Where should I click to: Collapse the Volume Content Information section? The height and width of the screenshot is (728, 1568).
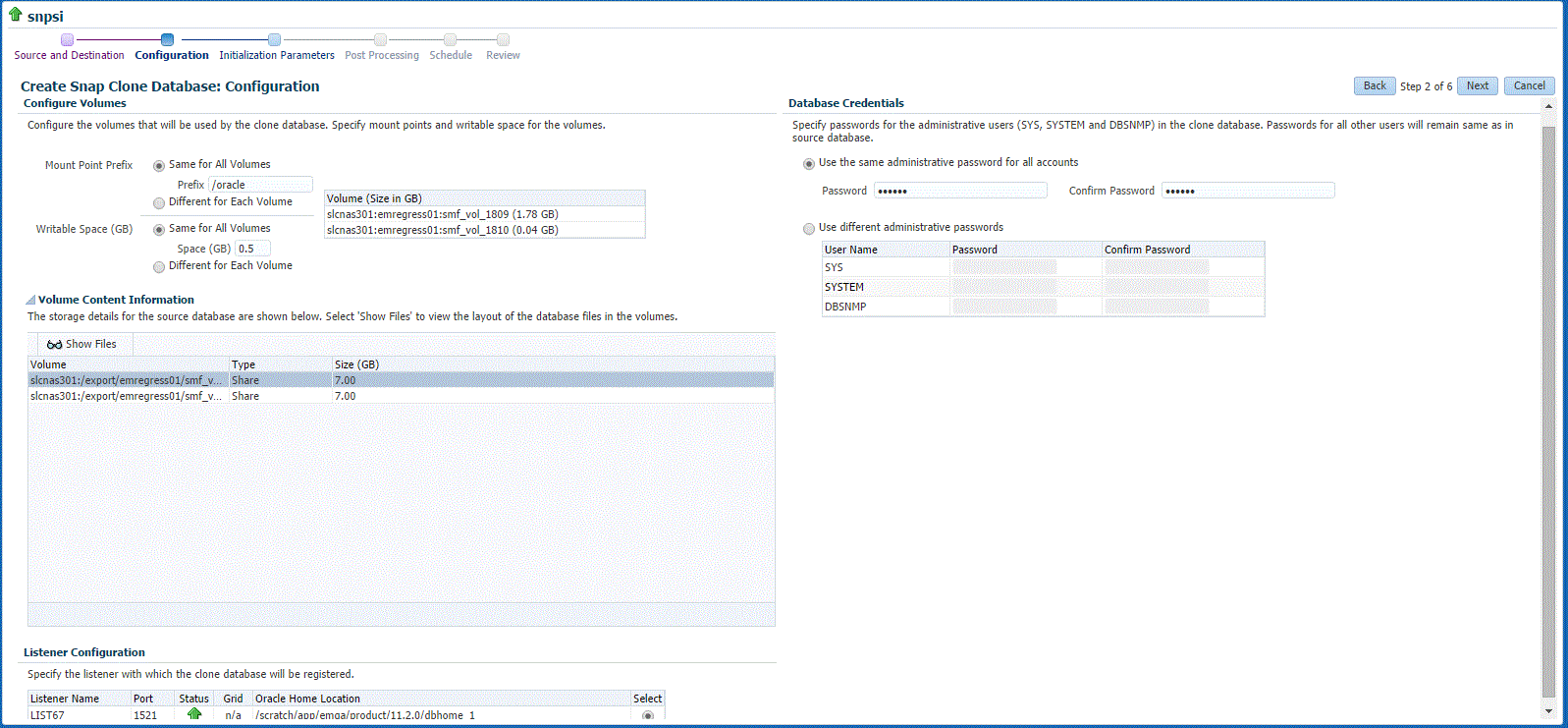tap(30, 301)
